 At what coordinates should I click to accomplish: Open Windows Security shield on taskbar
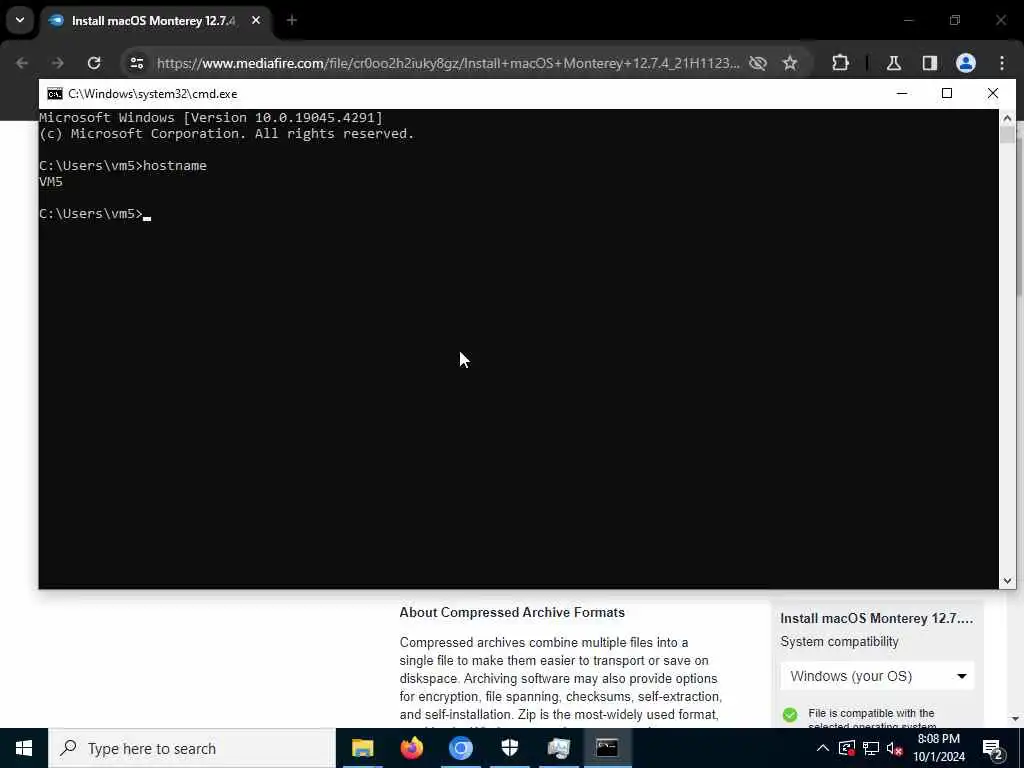point(509,748)
